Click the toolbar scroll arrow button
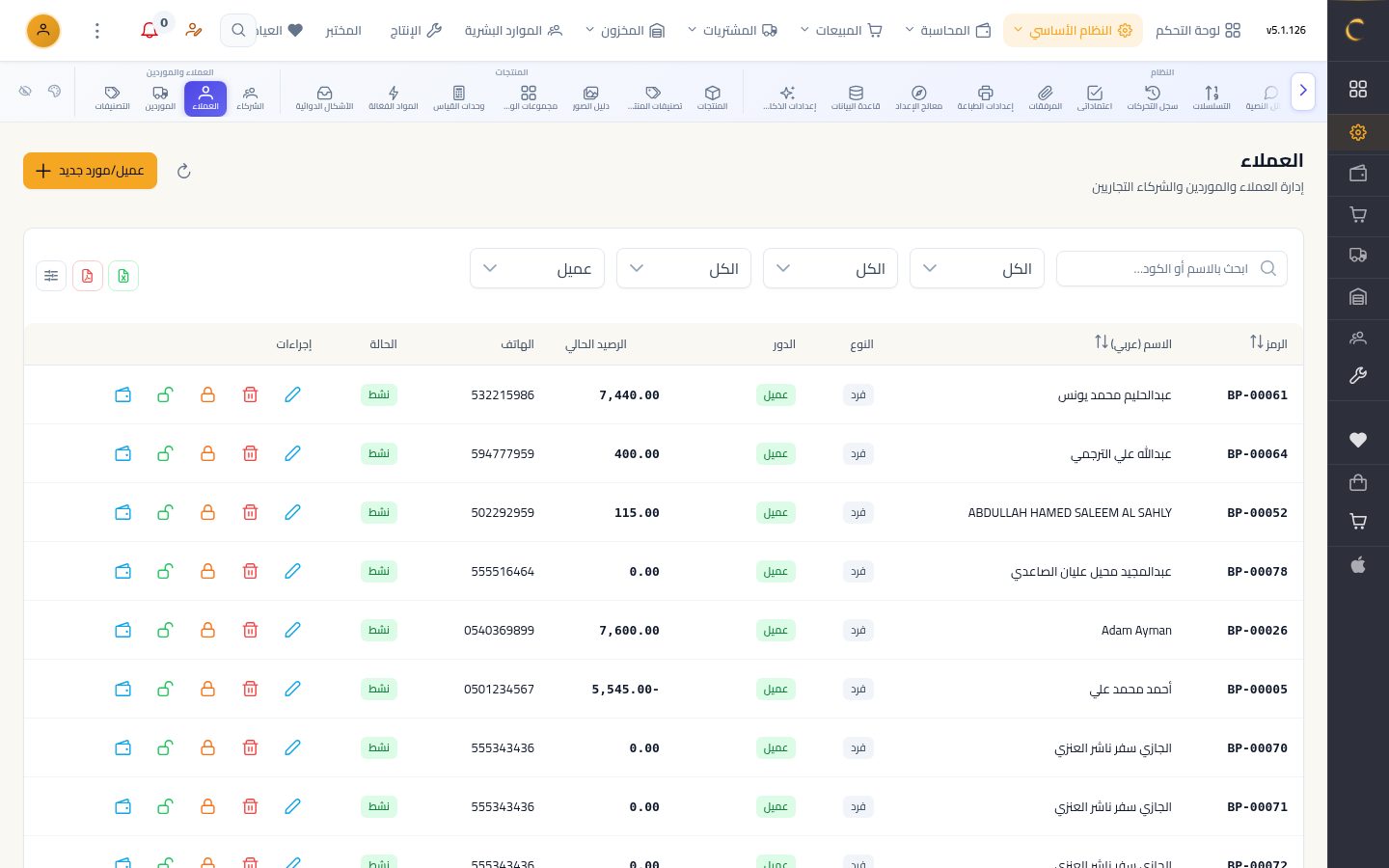This screenshot has width=1389, height=868. point(1303,91)
